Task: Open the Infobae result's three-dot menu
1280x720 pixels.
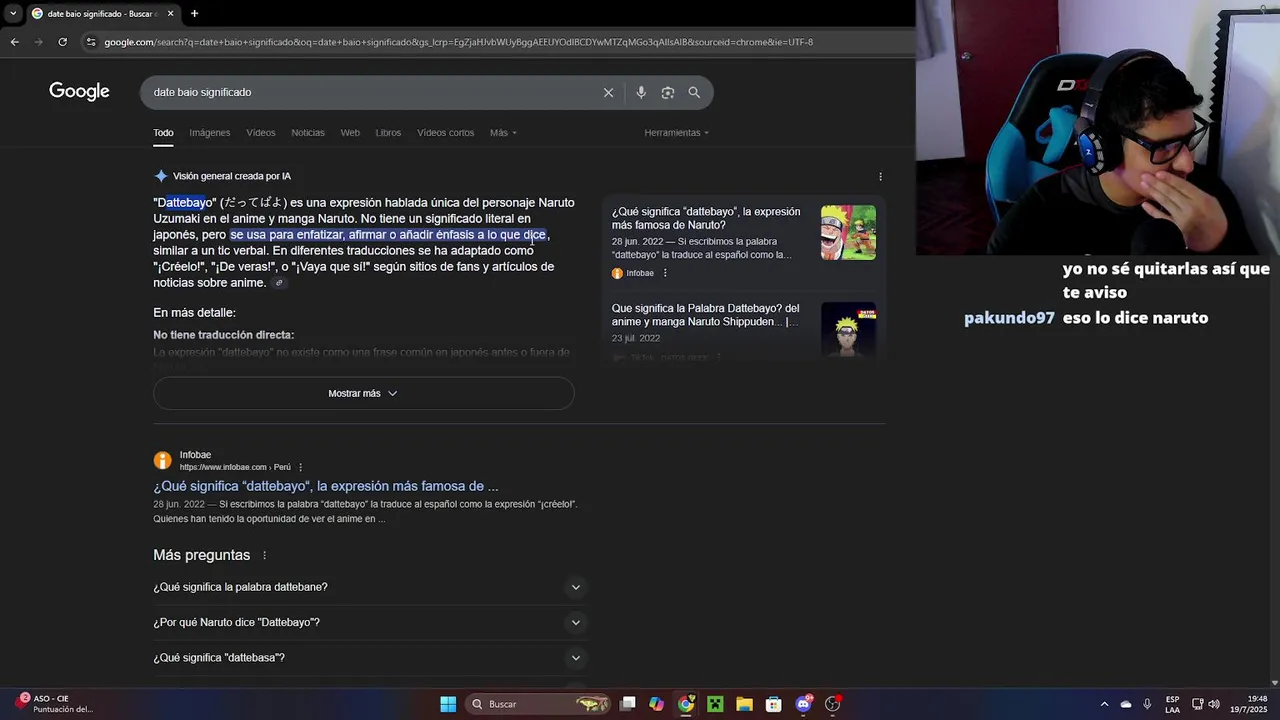Action: (300, 467)
